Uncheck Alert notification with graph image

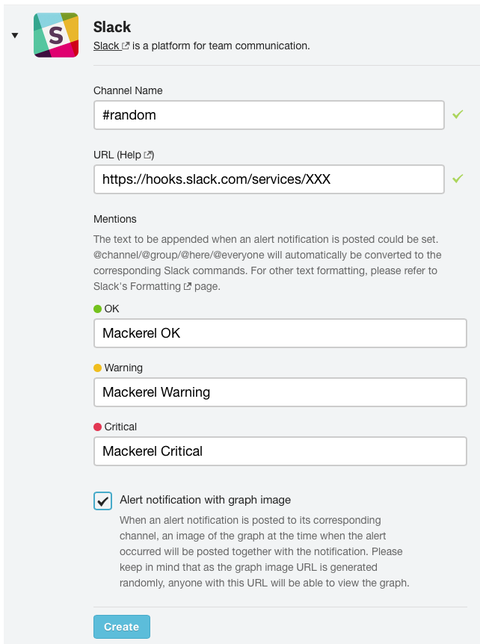103,501
